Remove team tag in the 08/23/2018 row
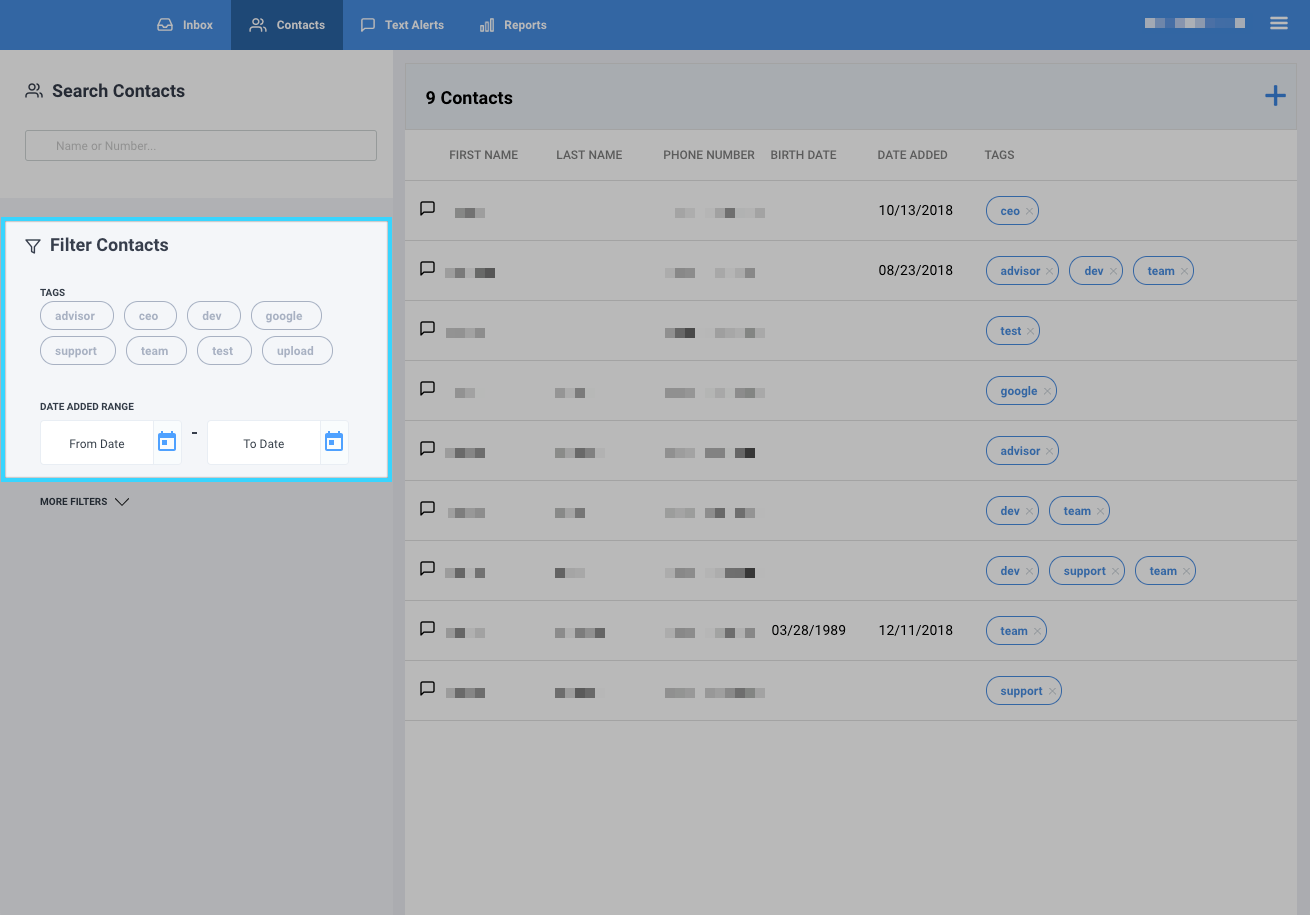This screenshot has width=1310, height=915. 1184,272
